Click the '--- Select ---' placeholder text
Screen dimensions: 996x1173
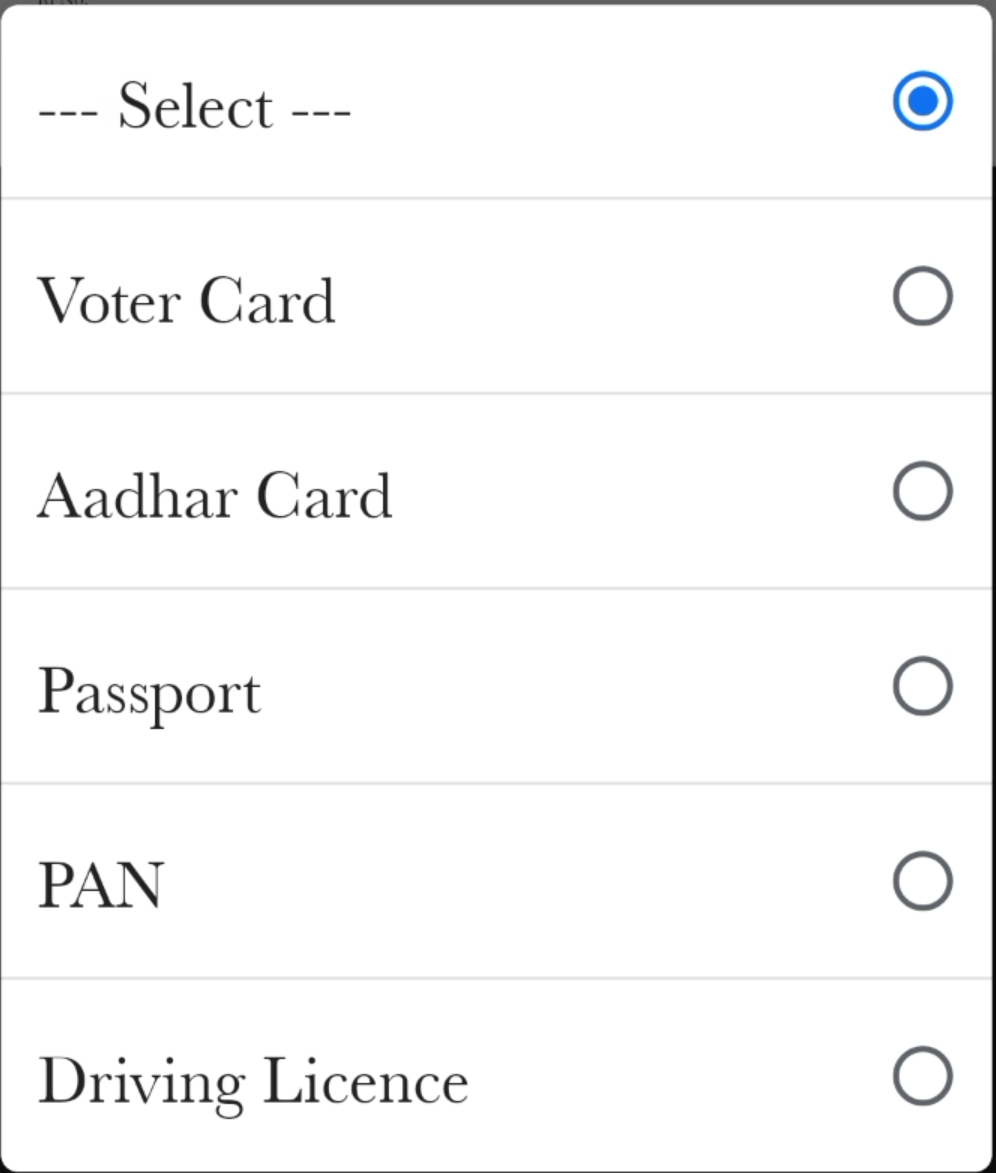(194, 105)
